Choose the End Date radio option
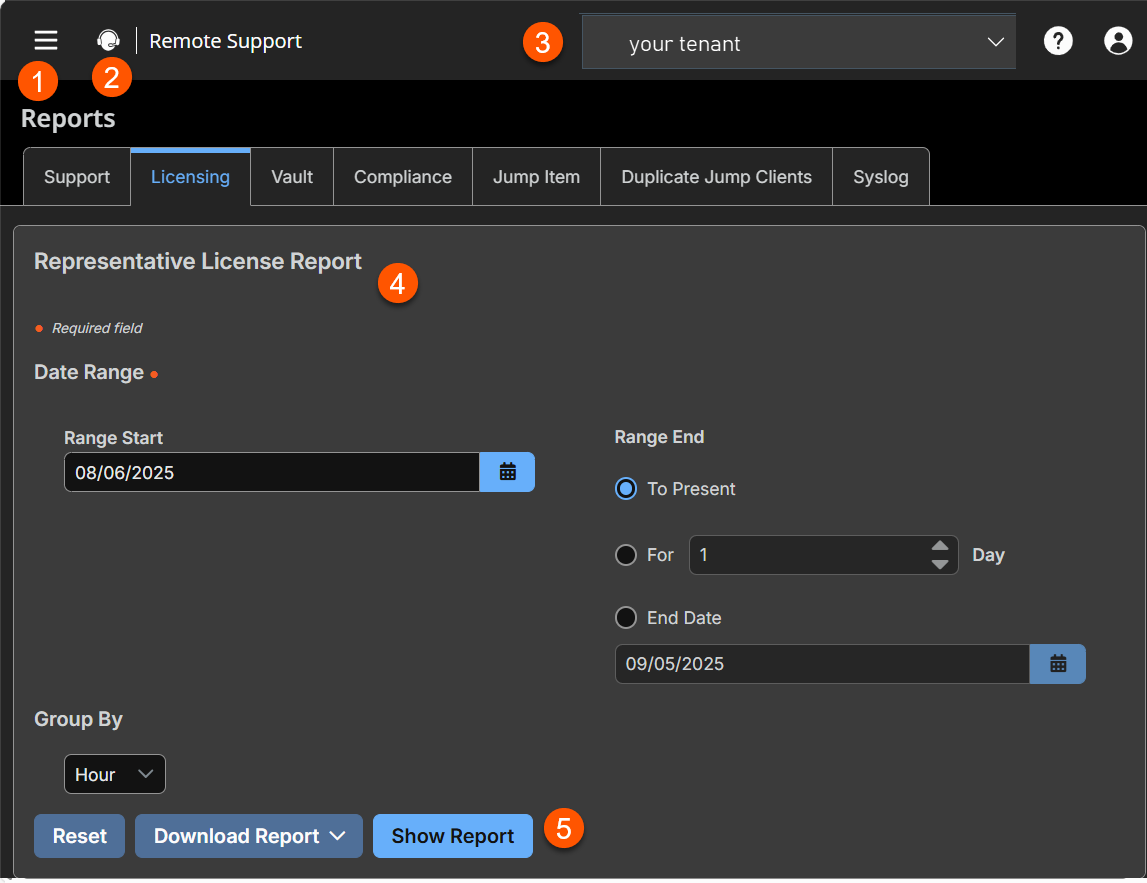Image resolution: width=1147 pixels, height=883 pixels. tap(626, 618)
